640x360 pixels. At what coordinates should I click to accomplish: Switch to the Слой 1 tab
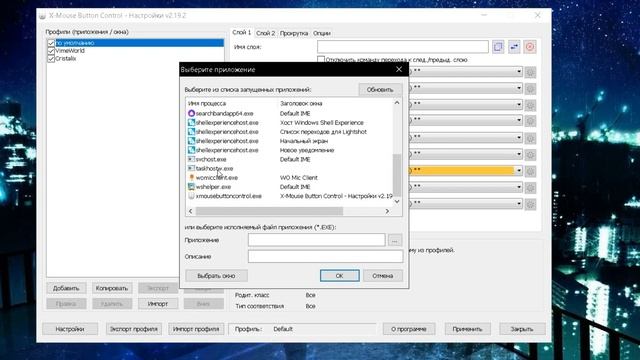[242, 32]
